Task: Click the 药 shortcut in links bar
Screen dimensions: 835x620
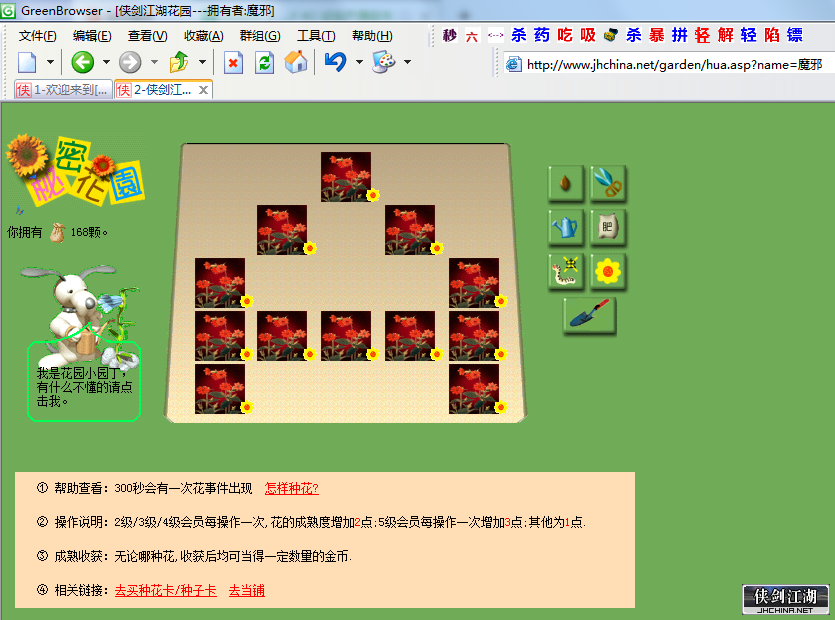Action: (x=542, y=35)
